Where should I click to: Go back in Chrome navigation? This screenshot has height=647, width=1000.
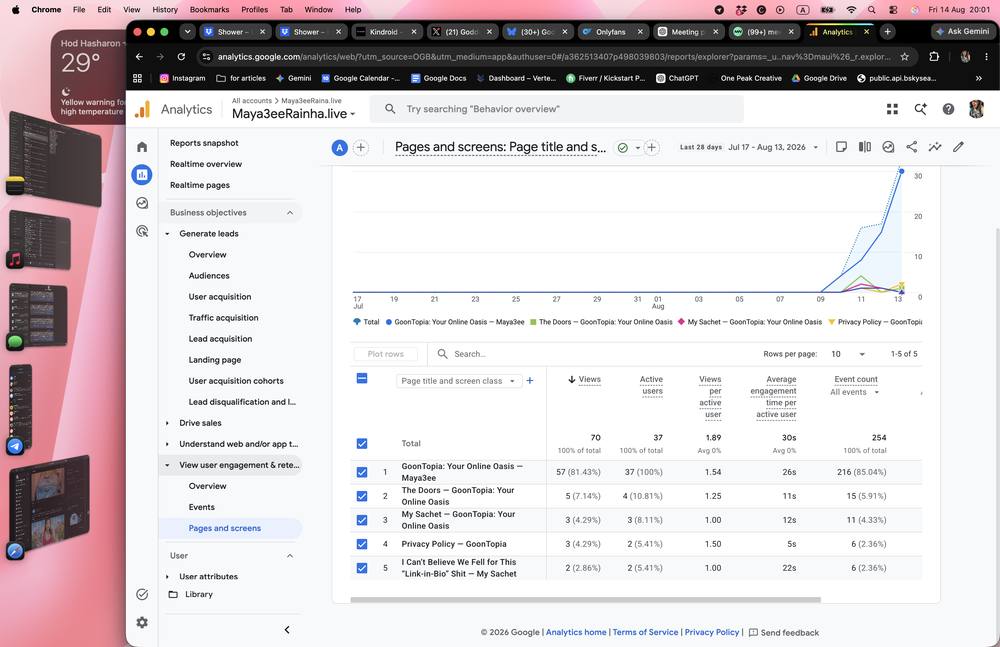pos(139,57)
